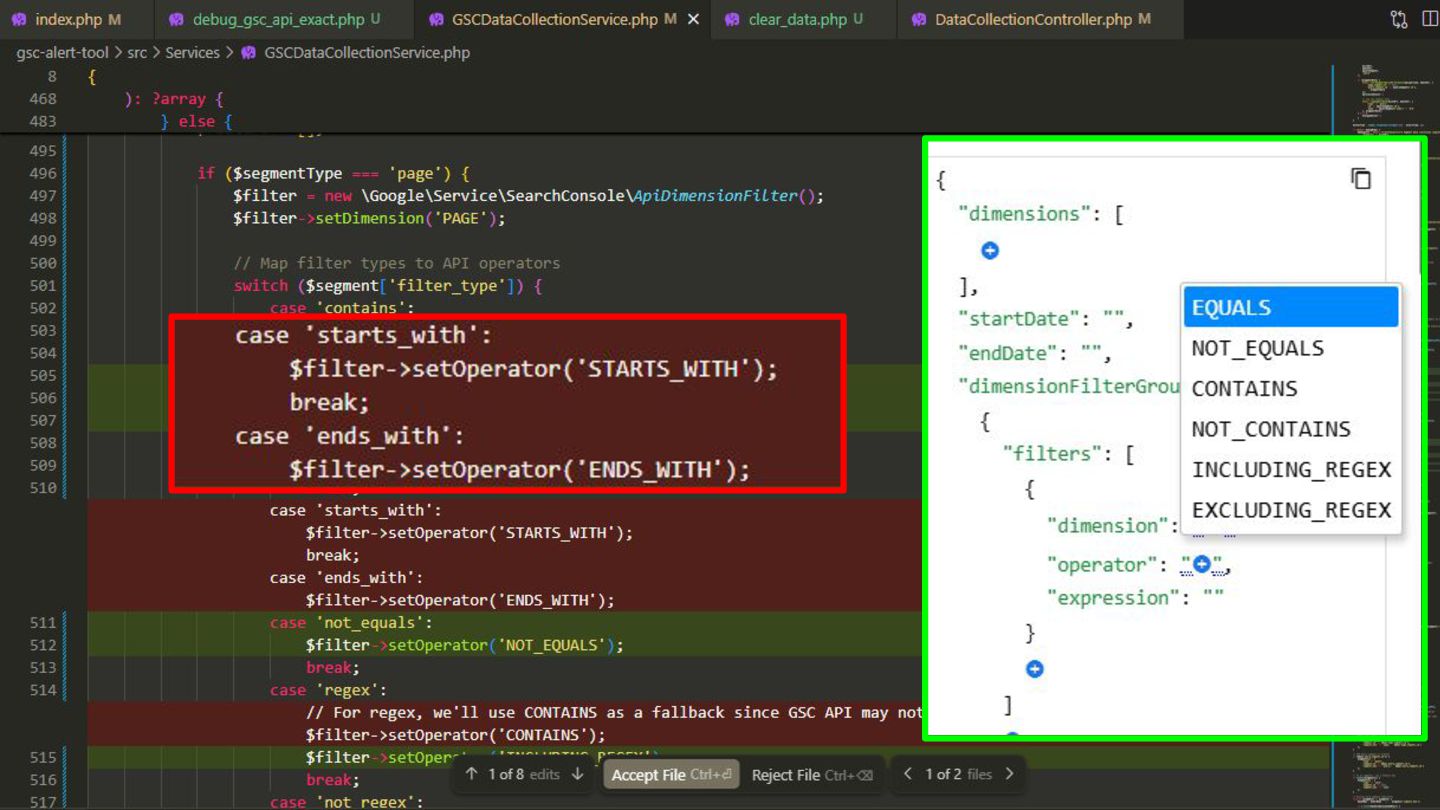
Task: Click the "1 of 8 edits" counter
Action: (x=524, y=774)
